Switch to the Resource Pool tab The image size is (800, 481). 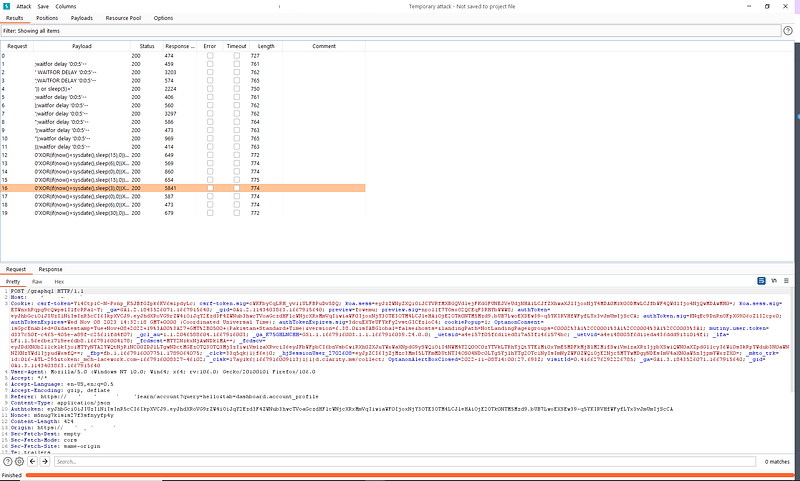(x=123, y=18)
